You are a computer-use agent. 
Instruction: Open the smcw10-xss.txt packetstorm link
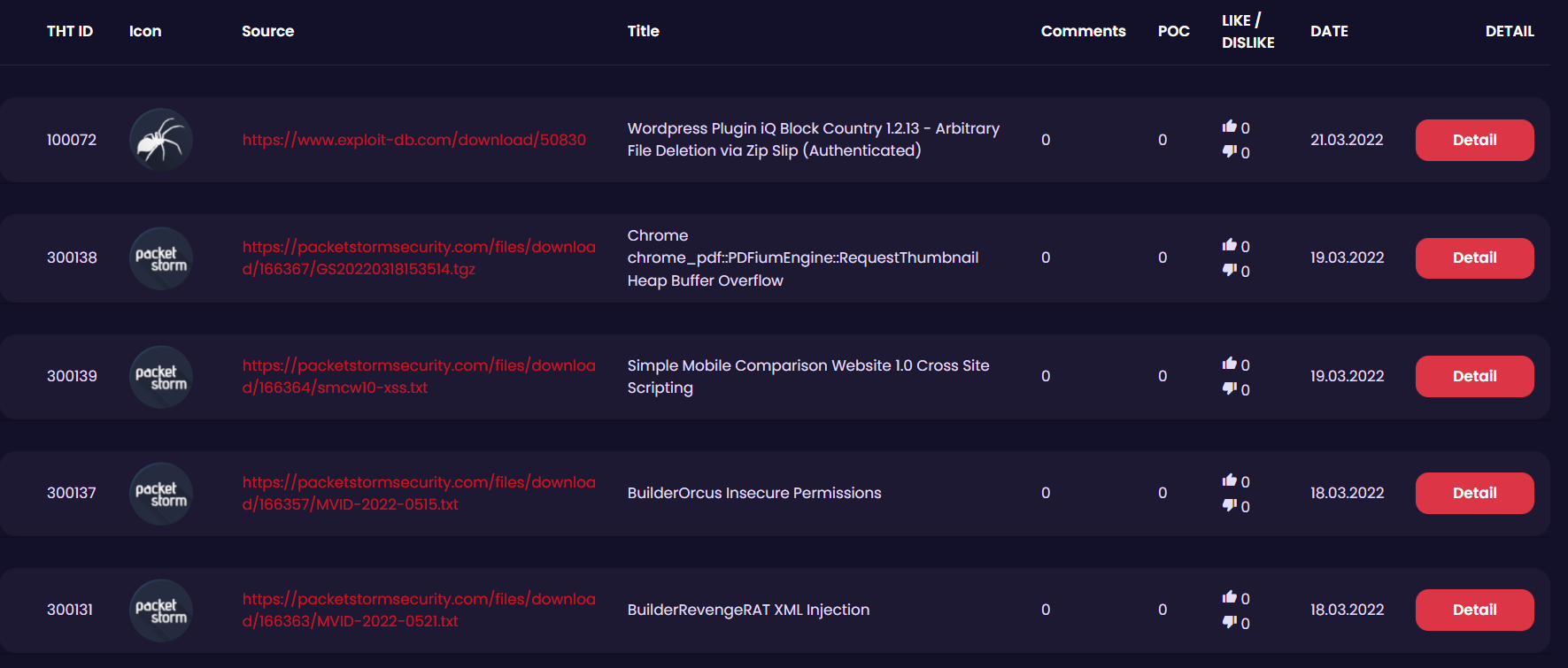tap(419, 376)
